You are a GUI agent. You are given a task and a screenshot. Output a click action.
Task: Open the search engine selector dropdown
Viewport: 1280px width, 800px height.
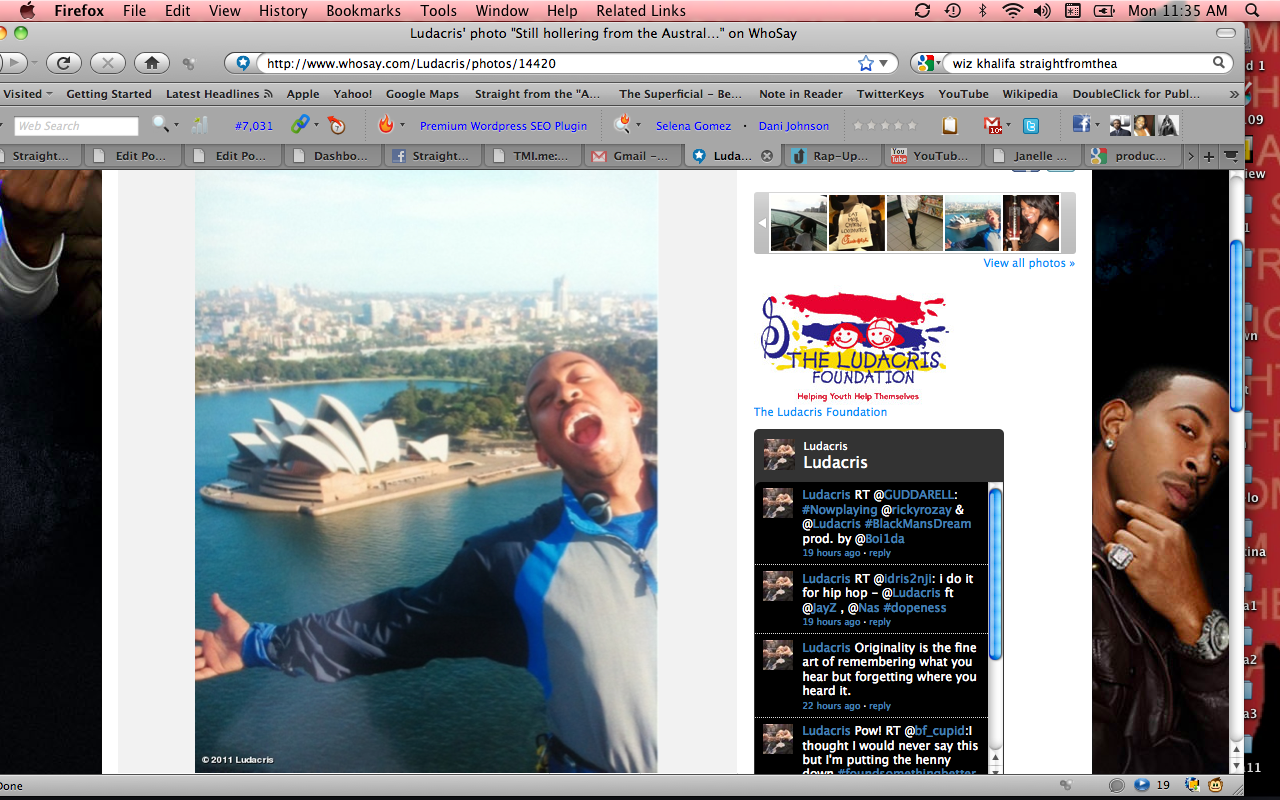point(927,63)
